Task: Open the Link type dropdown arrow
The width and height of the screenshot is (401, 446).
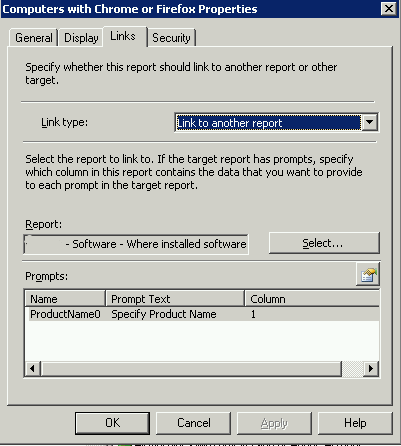Action: pos(369,122)
